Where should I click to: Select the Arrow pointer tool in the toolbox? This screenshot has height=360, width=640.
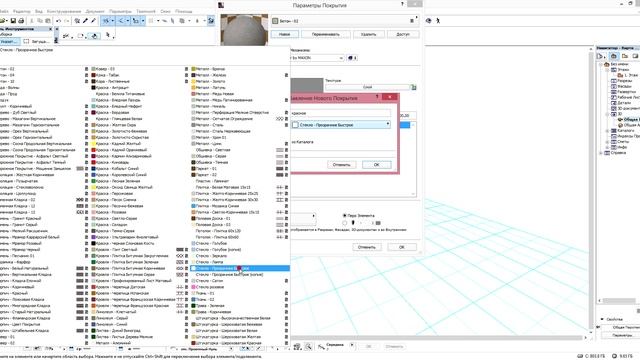click(9, 42)
